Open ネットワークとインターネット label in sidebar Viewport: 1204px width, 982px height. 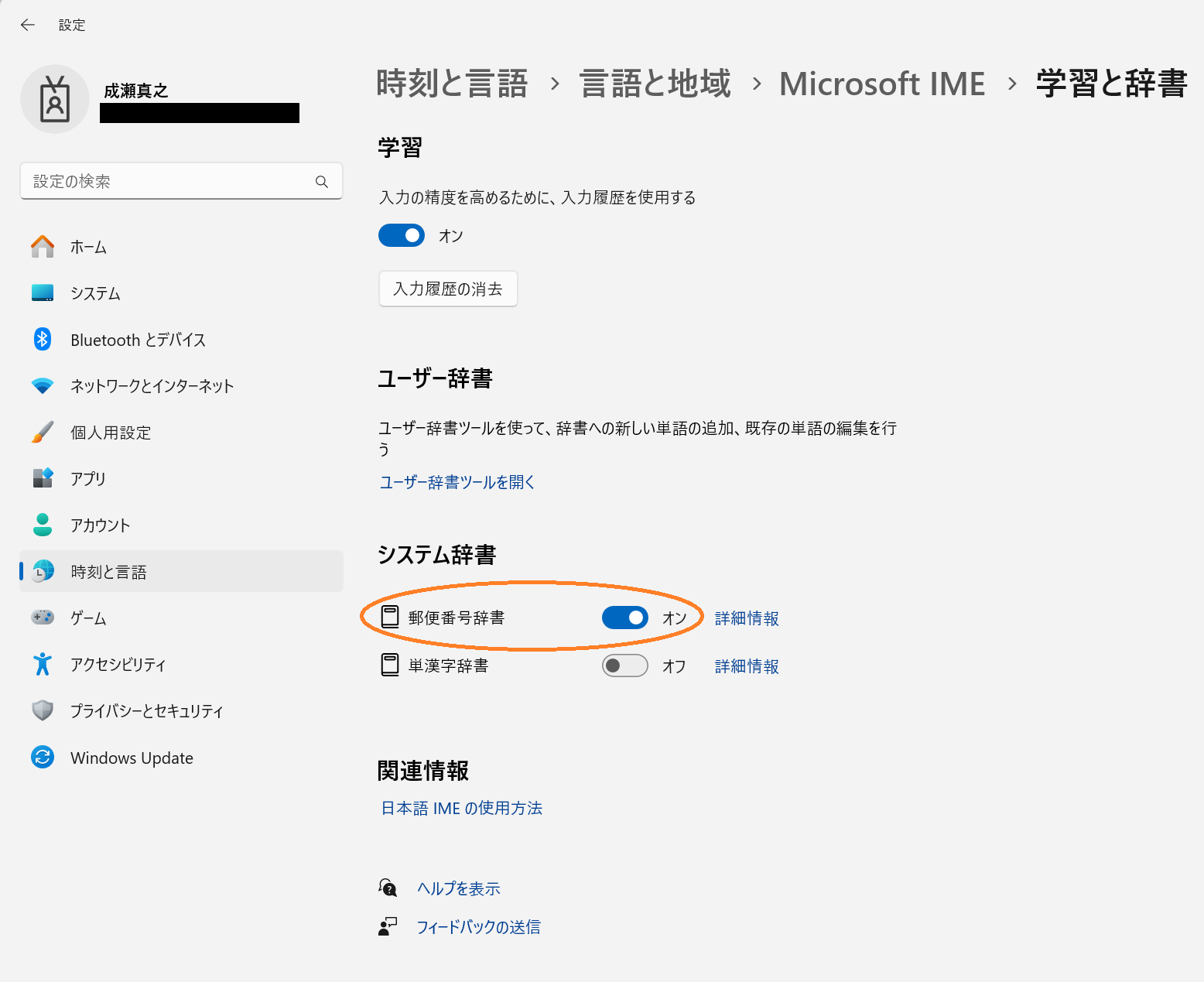[x=152, y=385]
